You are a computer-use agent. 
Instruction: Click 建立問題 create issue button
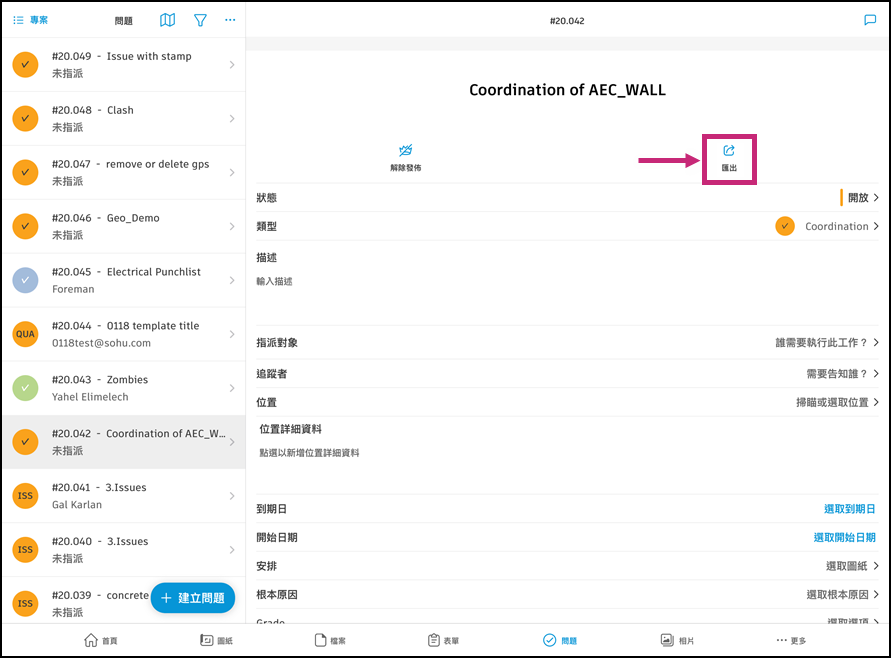pyautogui.click(x=193, y=598)
